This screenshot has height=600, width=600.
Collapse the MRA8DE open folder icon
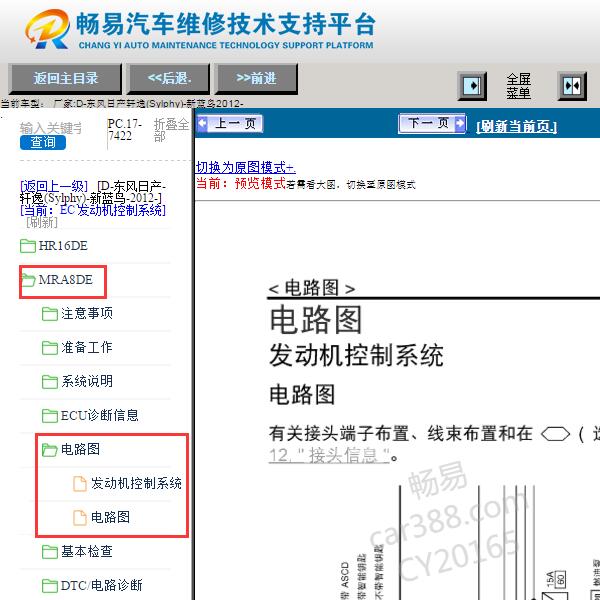28,280
